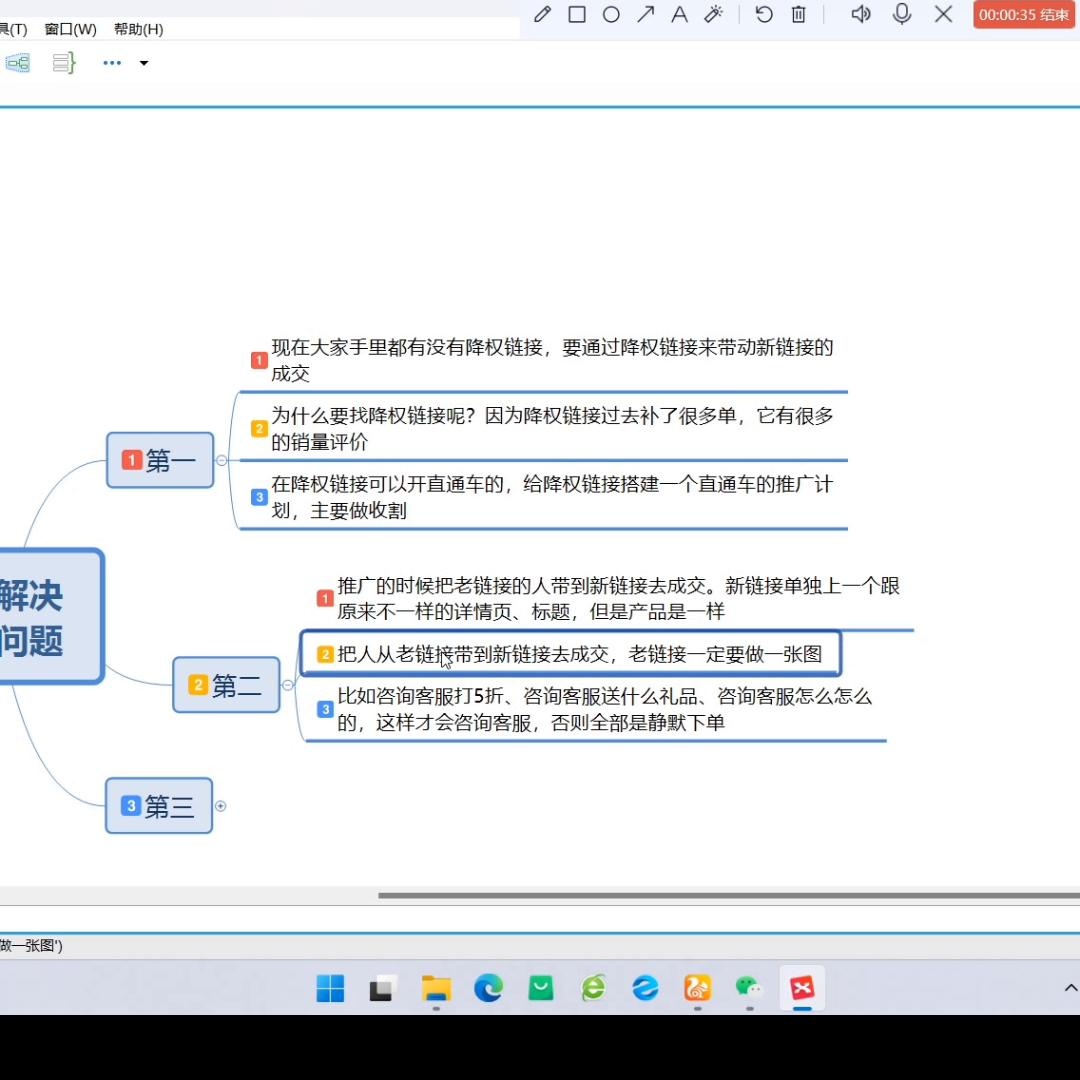Click priority marker beside 比如咨询客服打5折 subtopic
The width and height of the screenshot is (1080, 1080).
coord(325,709)
